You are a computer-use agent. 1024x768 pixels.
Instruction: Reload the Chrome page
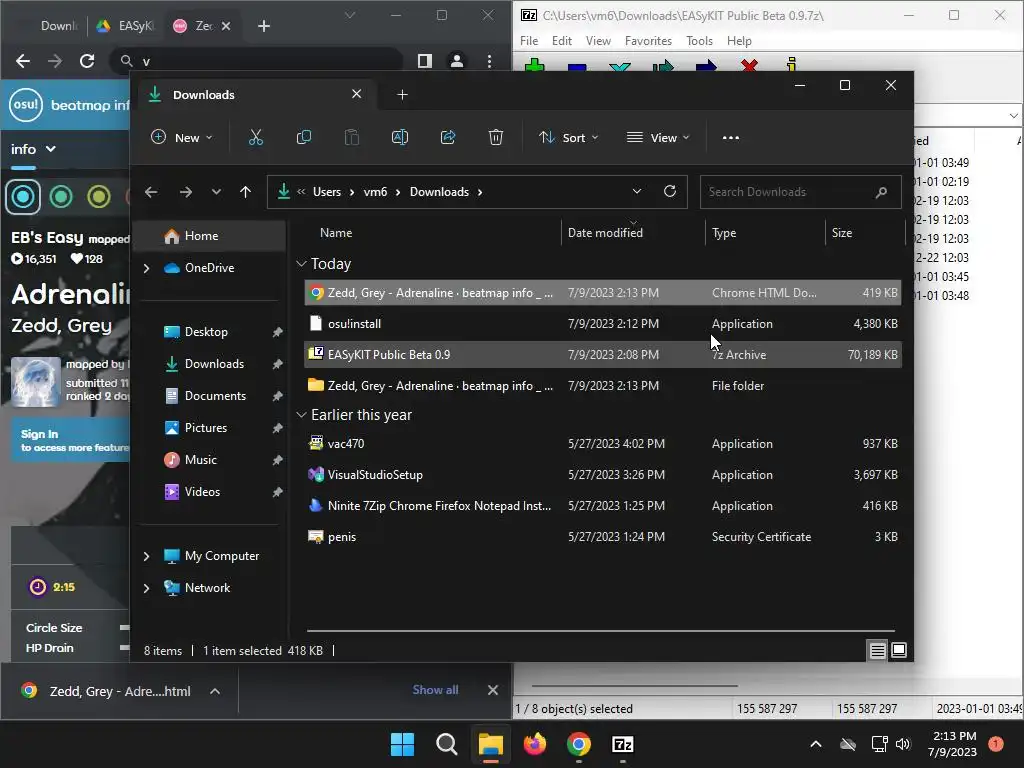coord(87,61)
